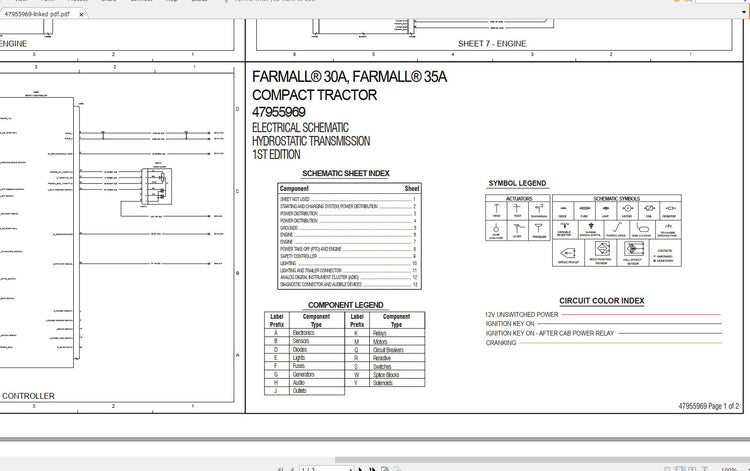Viewport: 750px width, 471px height.
Task: Click the '1ST EDITION' text
Action: 276,154
